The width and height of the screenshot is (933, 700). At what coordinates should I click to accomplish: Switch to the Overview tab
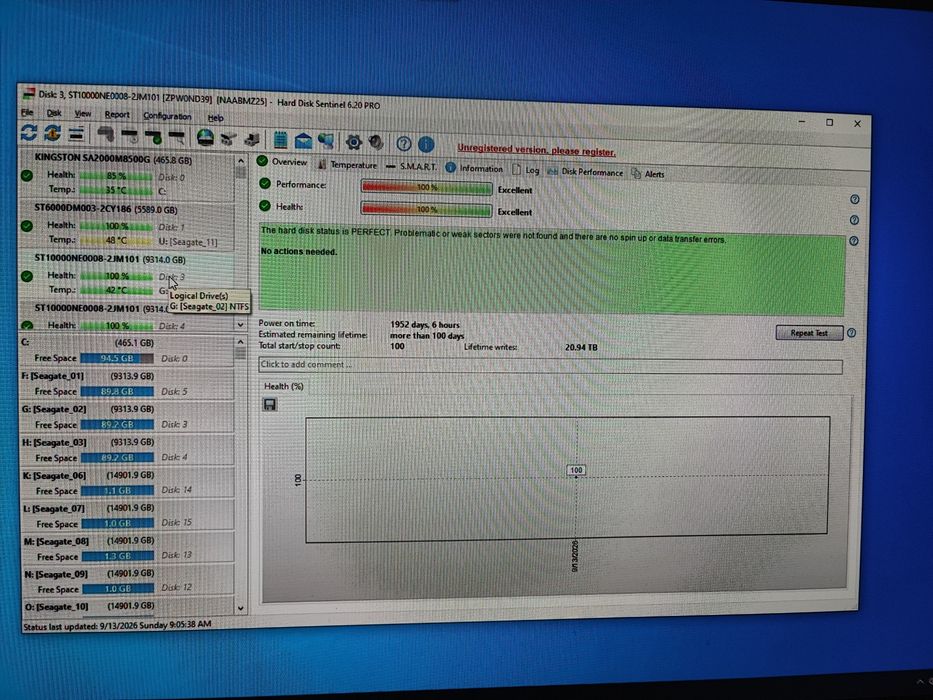282,162
